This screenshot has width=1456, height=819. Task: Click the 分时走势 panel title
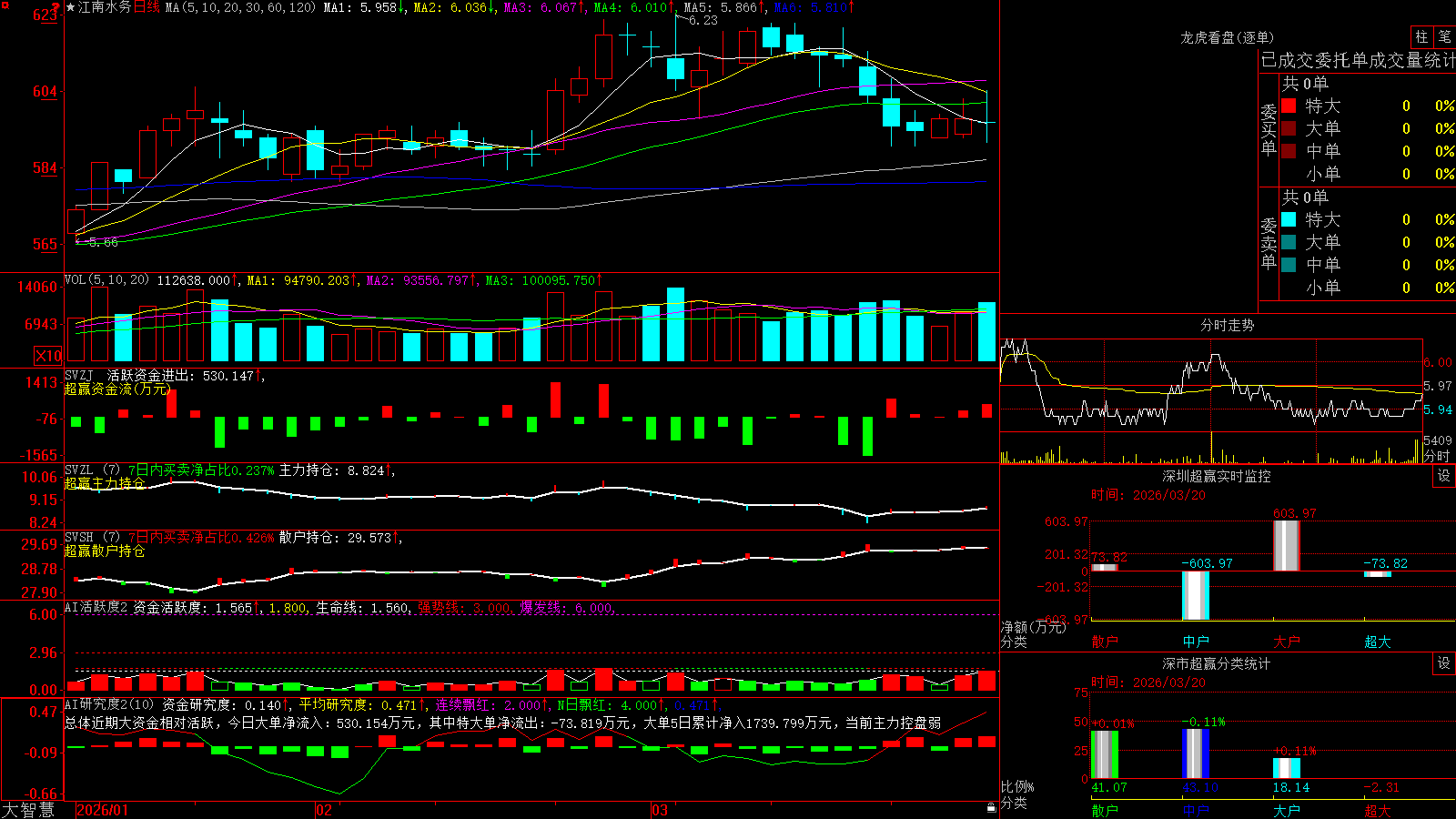[x=1228, y=325]
